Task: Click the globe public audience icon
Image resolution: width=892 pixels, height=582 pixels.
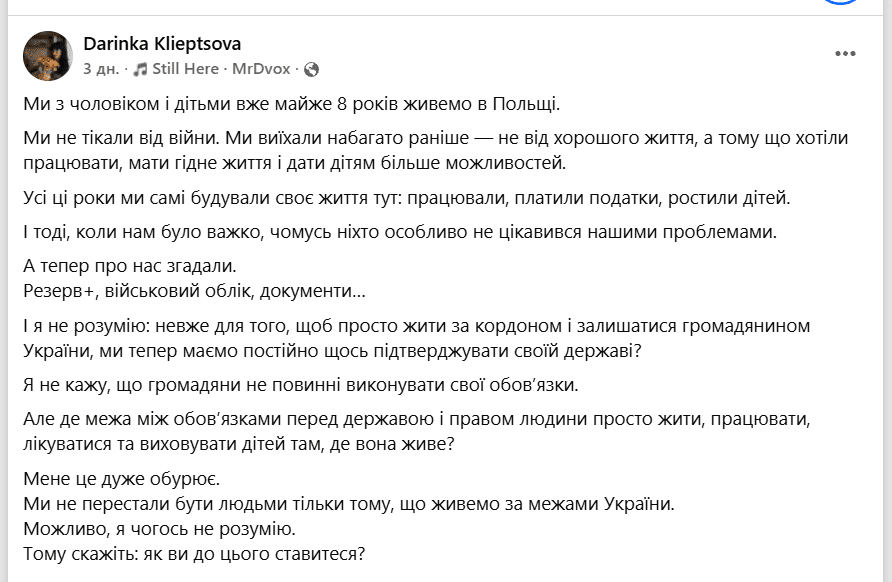Action: pos(311,69)
